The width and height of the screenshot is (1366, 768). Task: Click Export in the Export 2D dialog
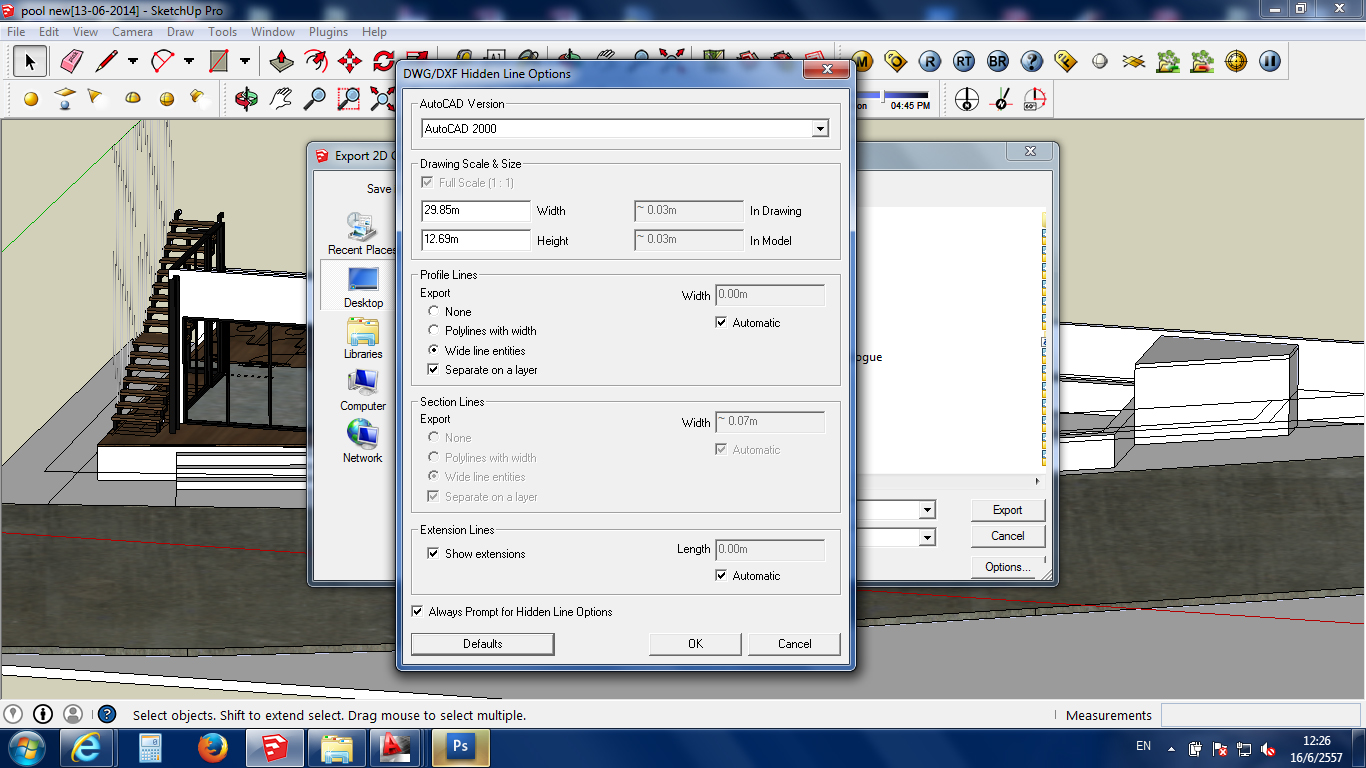tap(1007, 510)
